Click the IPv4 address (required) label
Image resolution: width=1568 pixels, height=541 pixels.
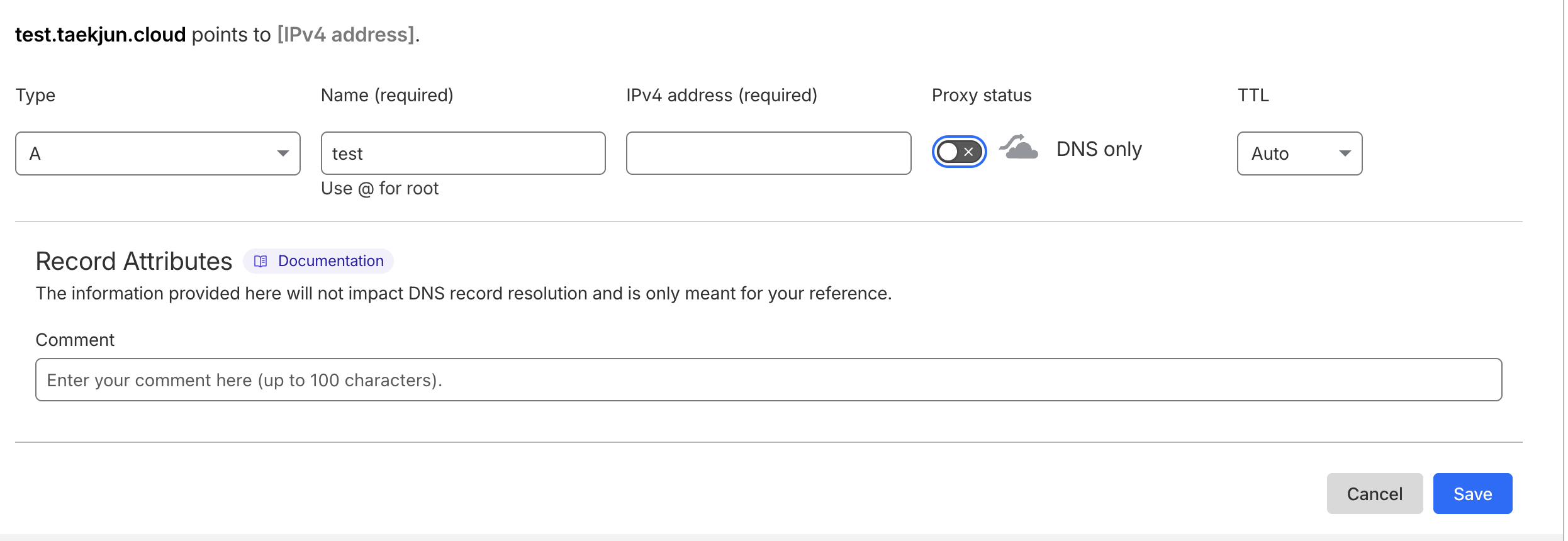(x=722, y=96)
